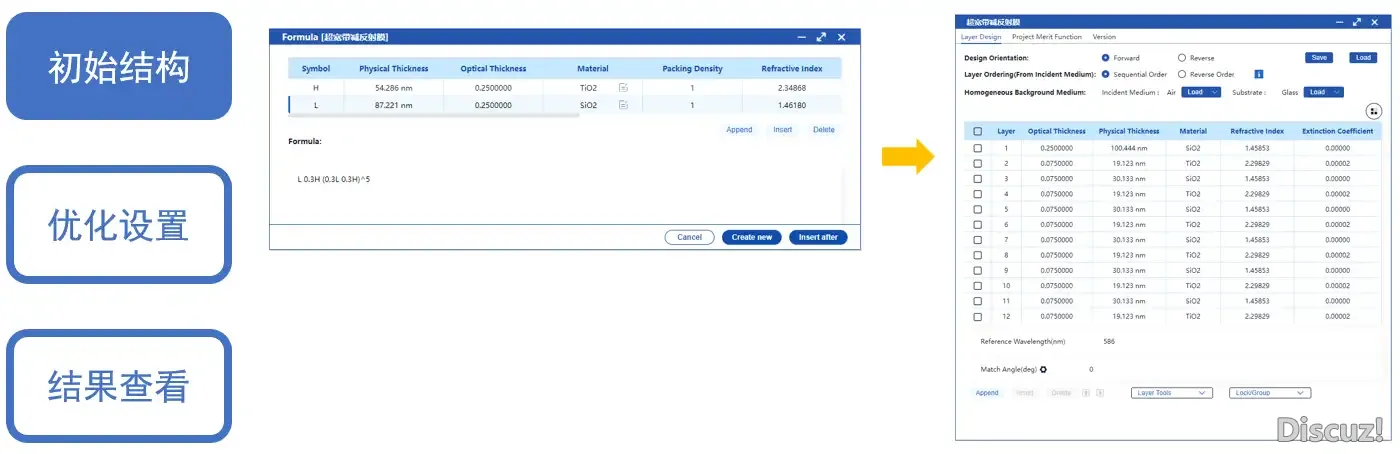Tick the select-all checkbox in table header
The image size is (1400, 454).
coord(978,131)
